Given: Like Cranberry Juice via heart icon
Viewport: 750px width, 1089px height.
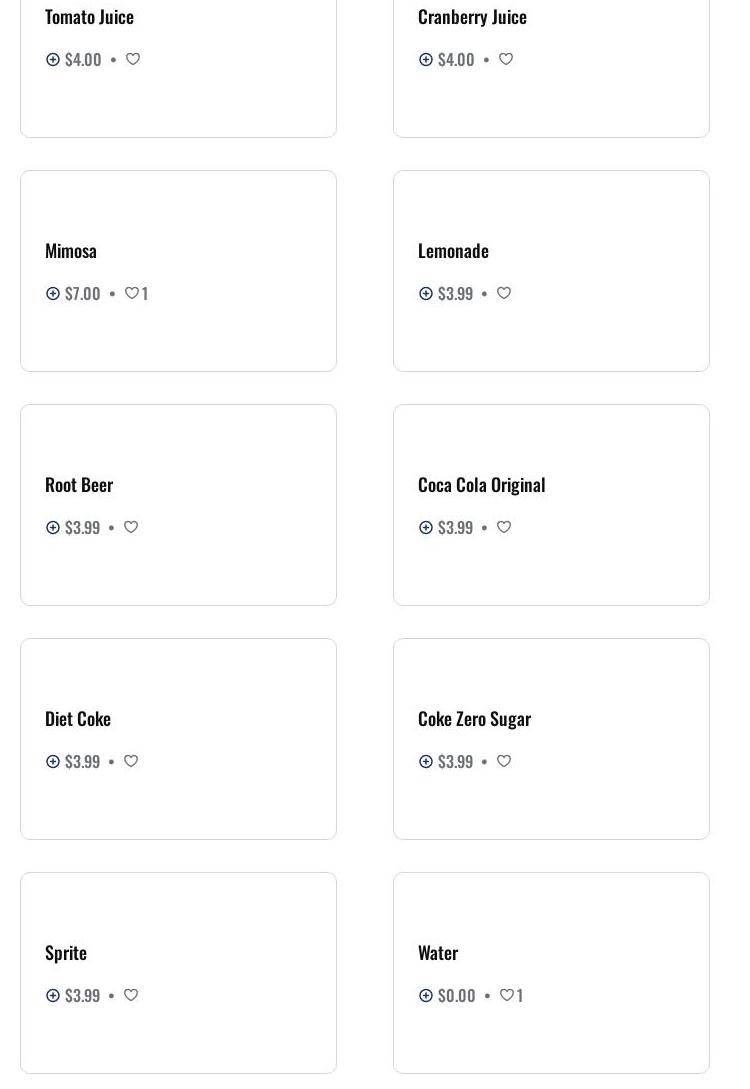Looking at the screenshot, I should [506, 59].
